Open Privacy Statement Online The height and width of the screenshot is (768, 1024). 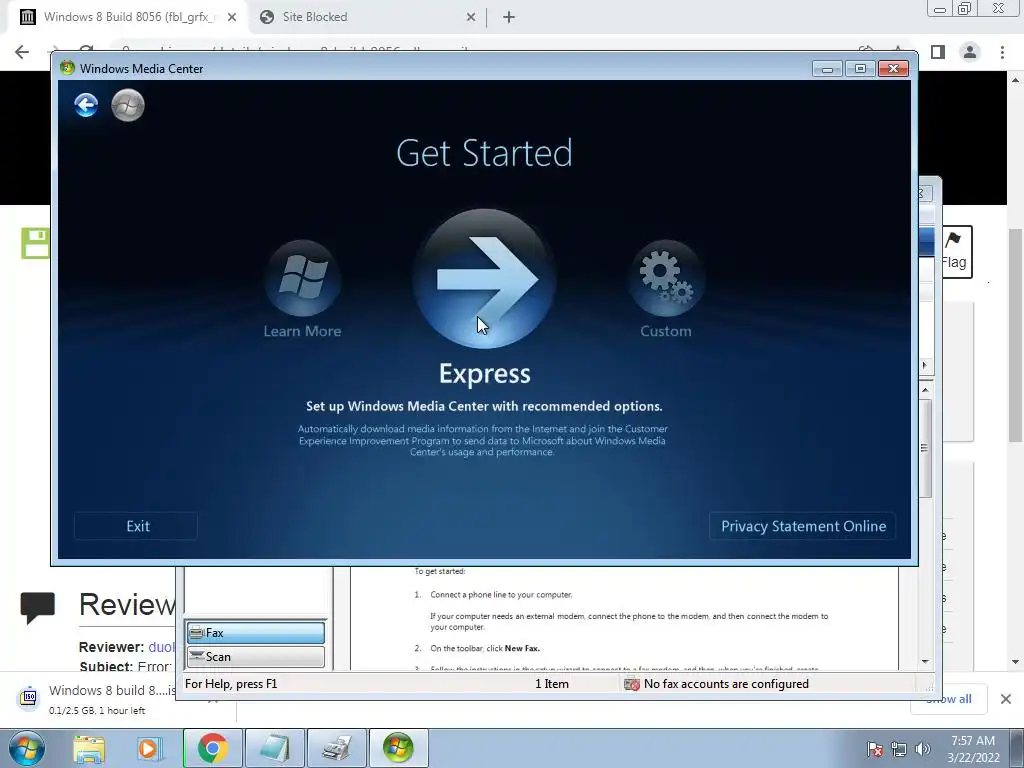tap(803, 526)
